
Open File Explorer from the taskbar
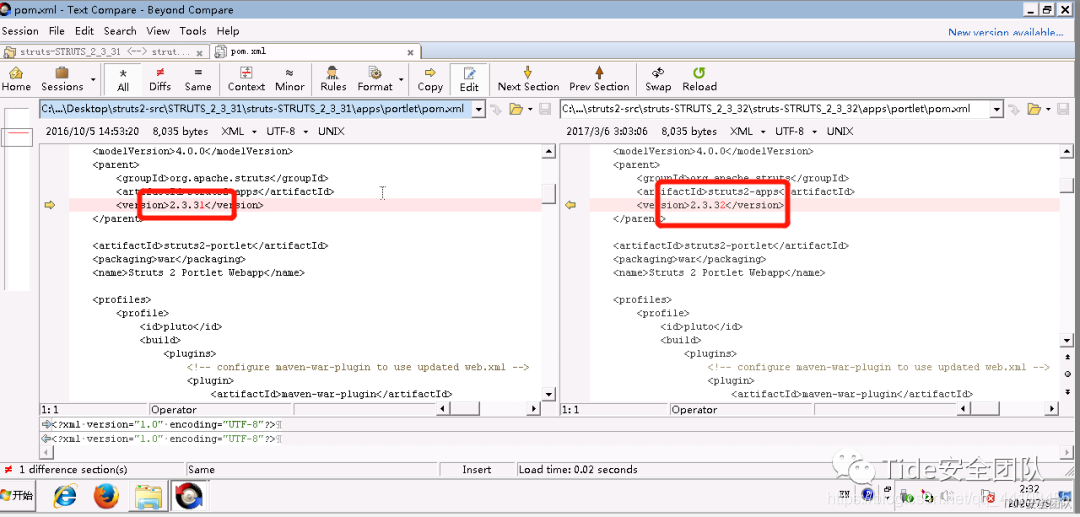tap(148, 496)
